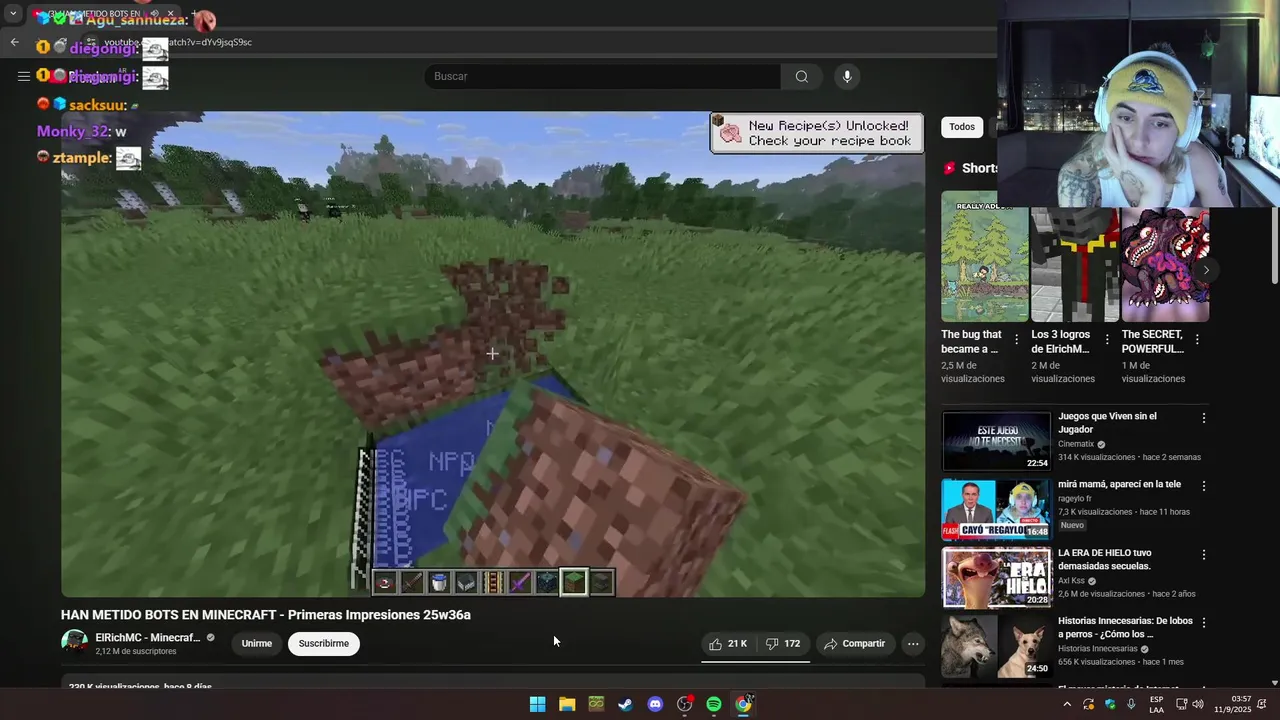Click title 'Juegos que Viven sin el Jugador'

(x=1107, y=423)
